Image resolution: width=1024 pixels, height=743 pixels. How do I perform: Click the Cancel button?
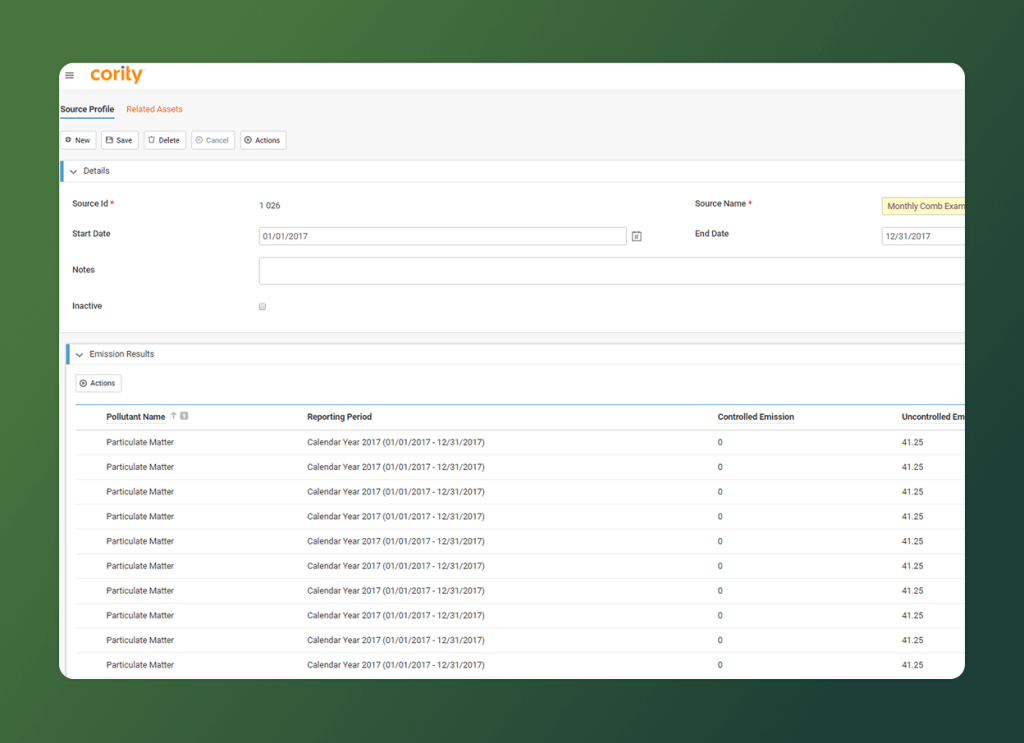click(212, 140)
